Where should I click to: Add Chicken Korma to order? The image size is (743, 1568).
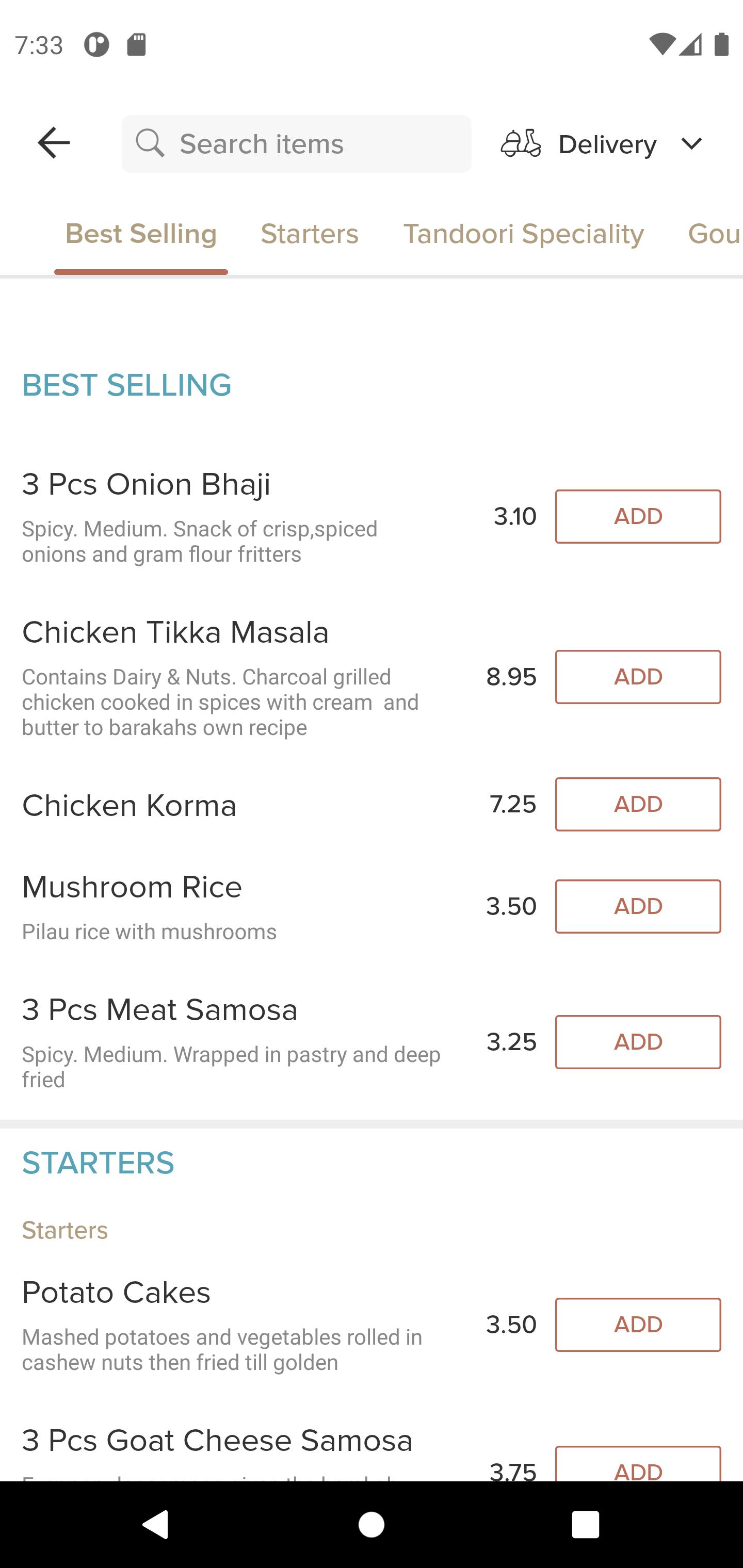(638, 804)
